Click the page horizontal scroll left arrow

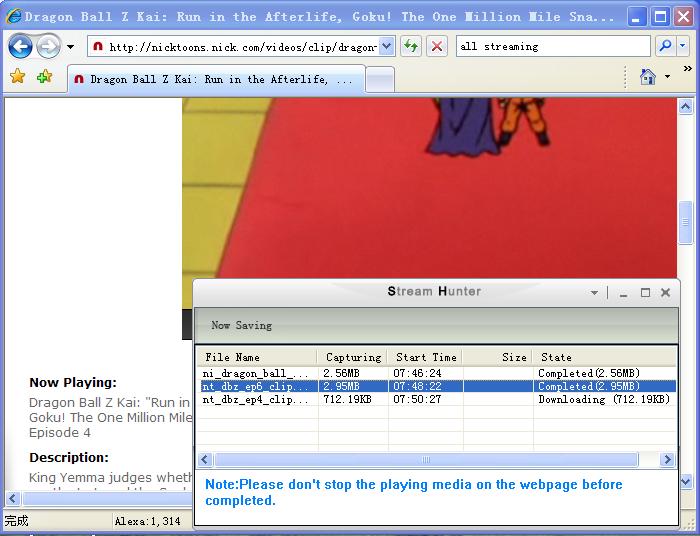click(12, 498)
